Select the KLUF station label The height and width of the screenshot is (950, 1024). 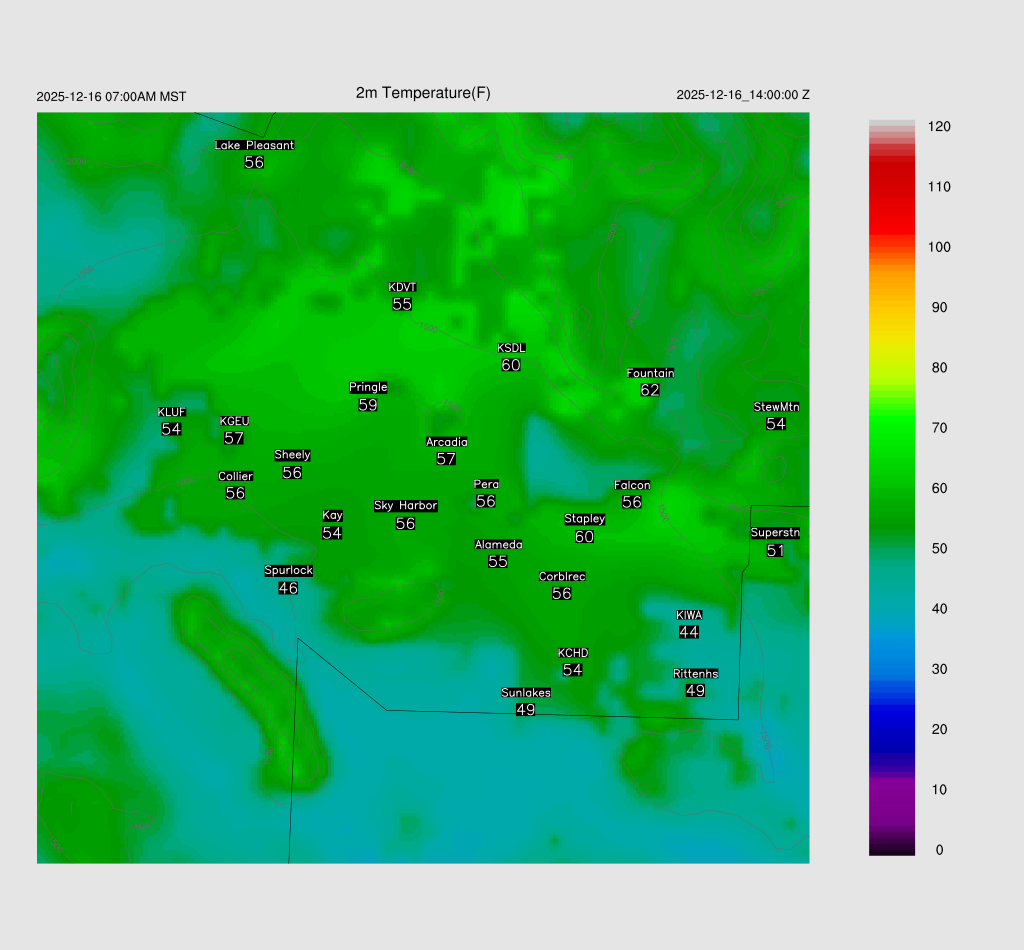pyautogui.click(x=171, y=412)
